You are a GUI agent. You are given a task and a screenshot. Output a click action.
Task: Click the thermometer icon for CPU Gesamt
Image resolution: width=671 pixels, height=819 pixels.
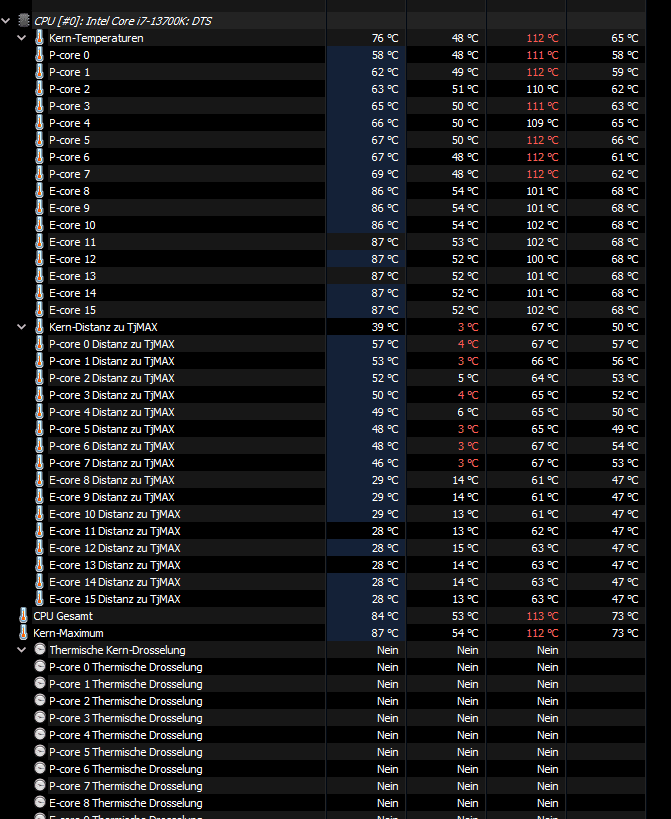[x=24, y=616]
